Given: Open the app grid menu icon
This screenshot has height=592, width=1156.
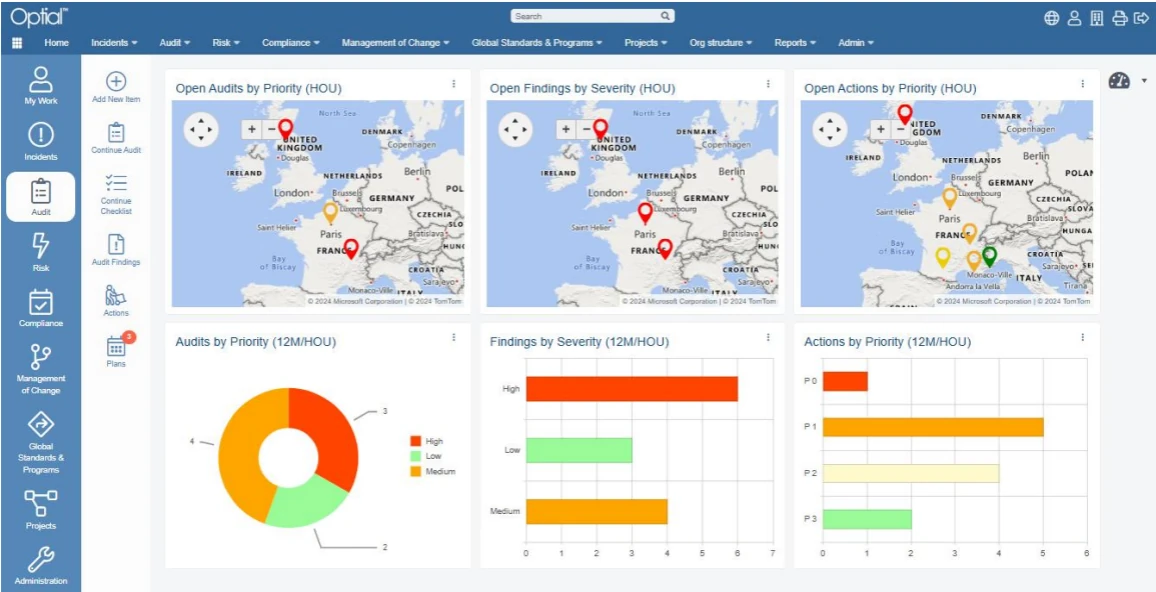Looking at the screenshot, I should click(x=17, y=43).
